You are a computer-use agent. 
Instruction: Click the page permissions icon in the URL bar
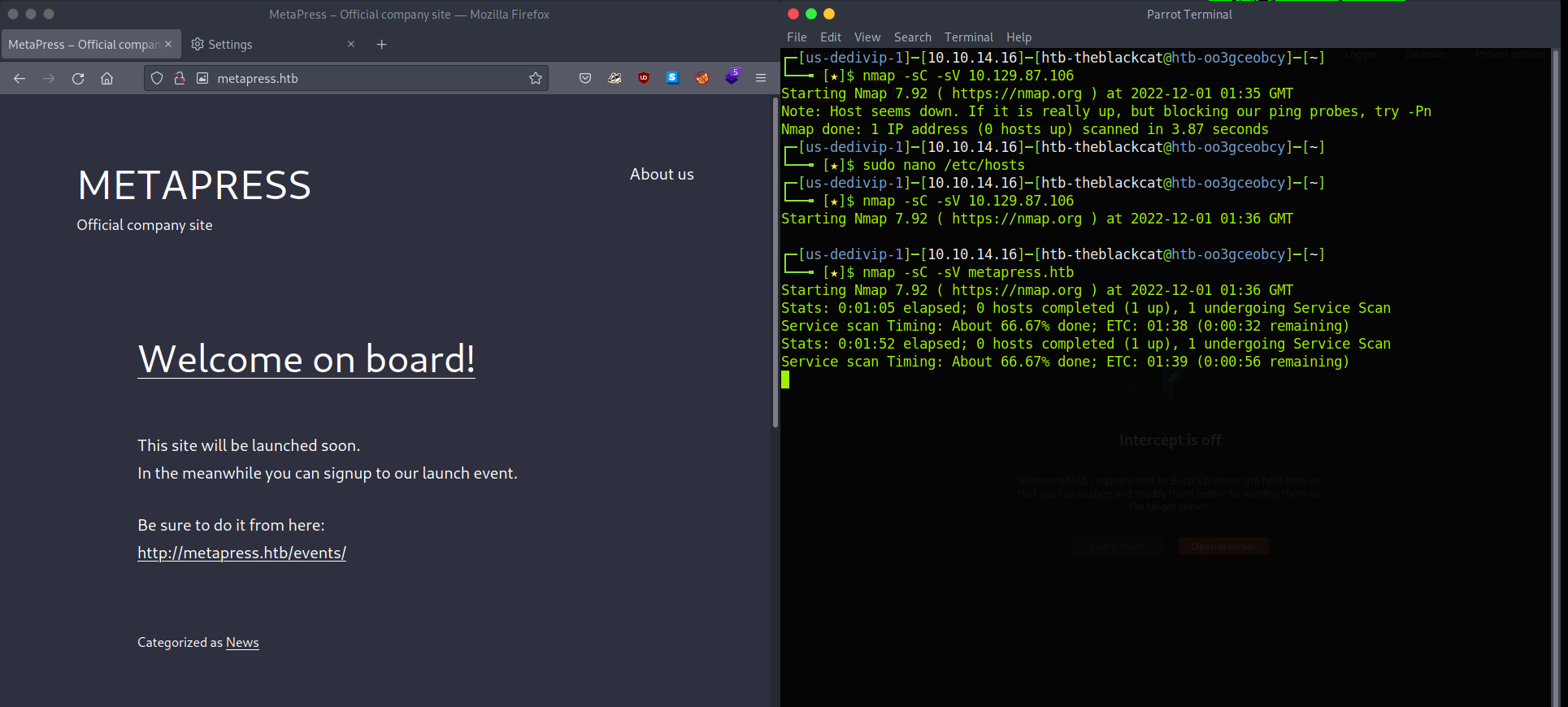202,78
